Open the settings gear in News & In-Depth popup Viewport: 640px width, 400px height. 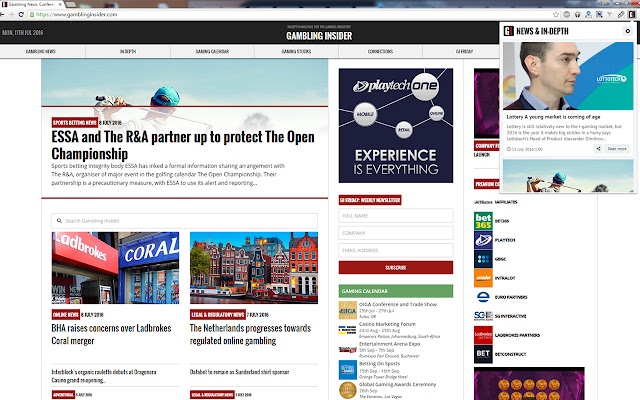[x=628, y=31]
